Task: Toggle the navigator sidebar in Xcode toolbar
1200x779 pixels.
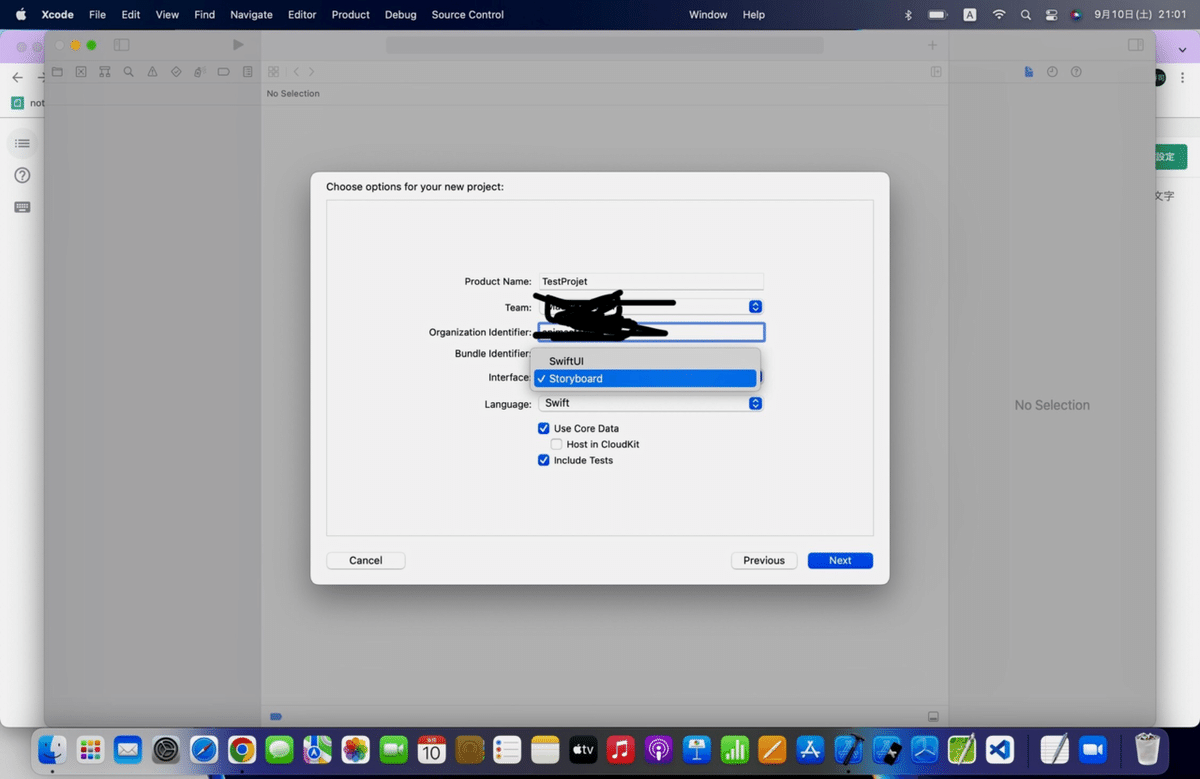Action: pos(122,45)
